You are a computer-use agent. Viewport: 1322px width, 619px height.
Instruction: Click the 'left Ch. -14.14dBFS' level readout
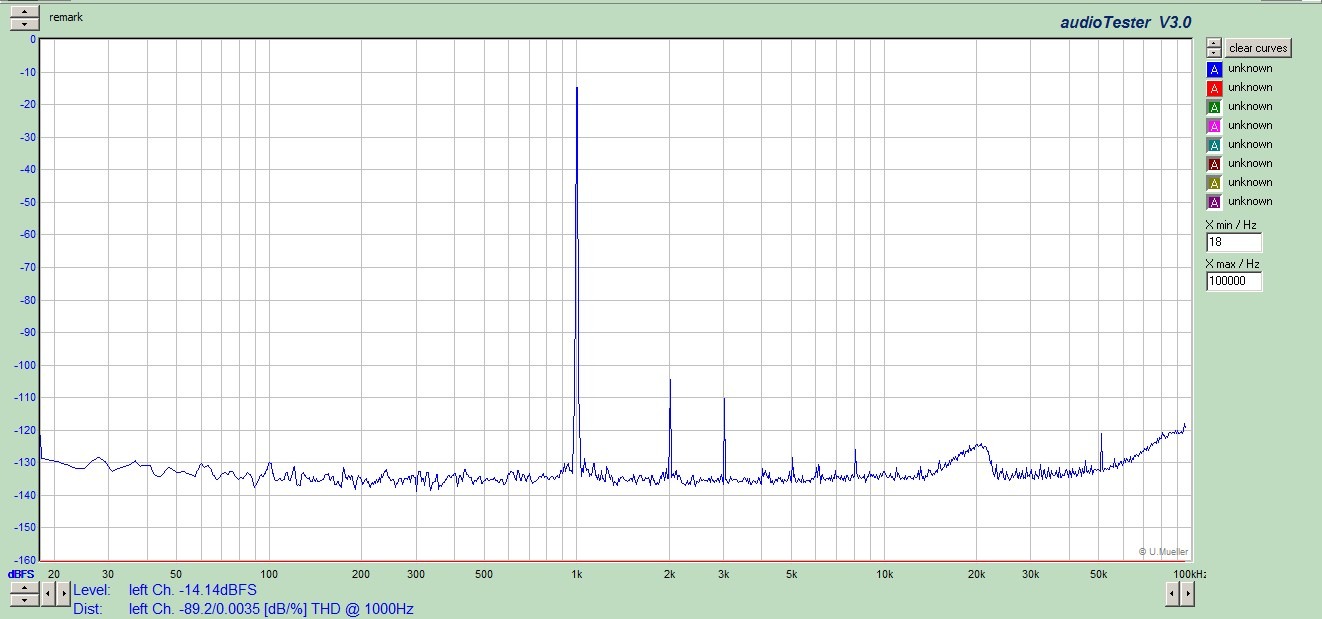[192, 590]
